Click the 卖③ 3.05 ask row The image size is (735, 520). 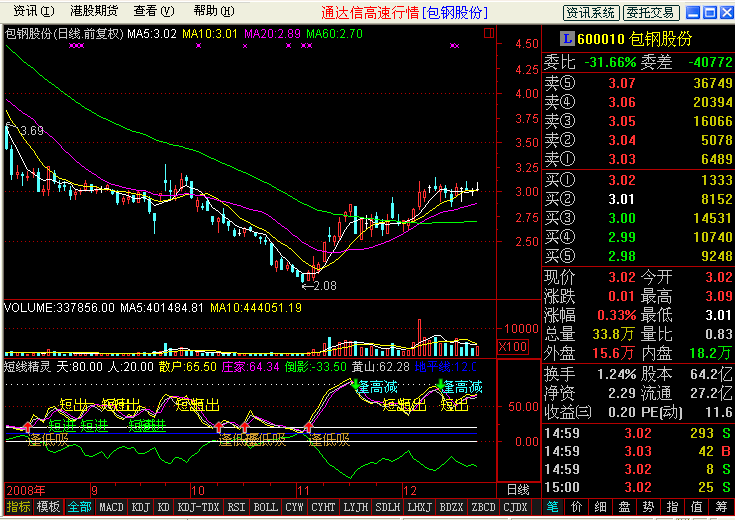638,121
